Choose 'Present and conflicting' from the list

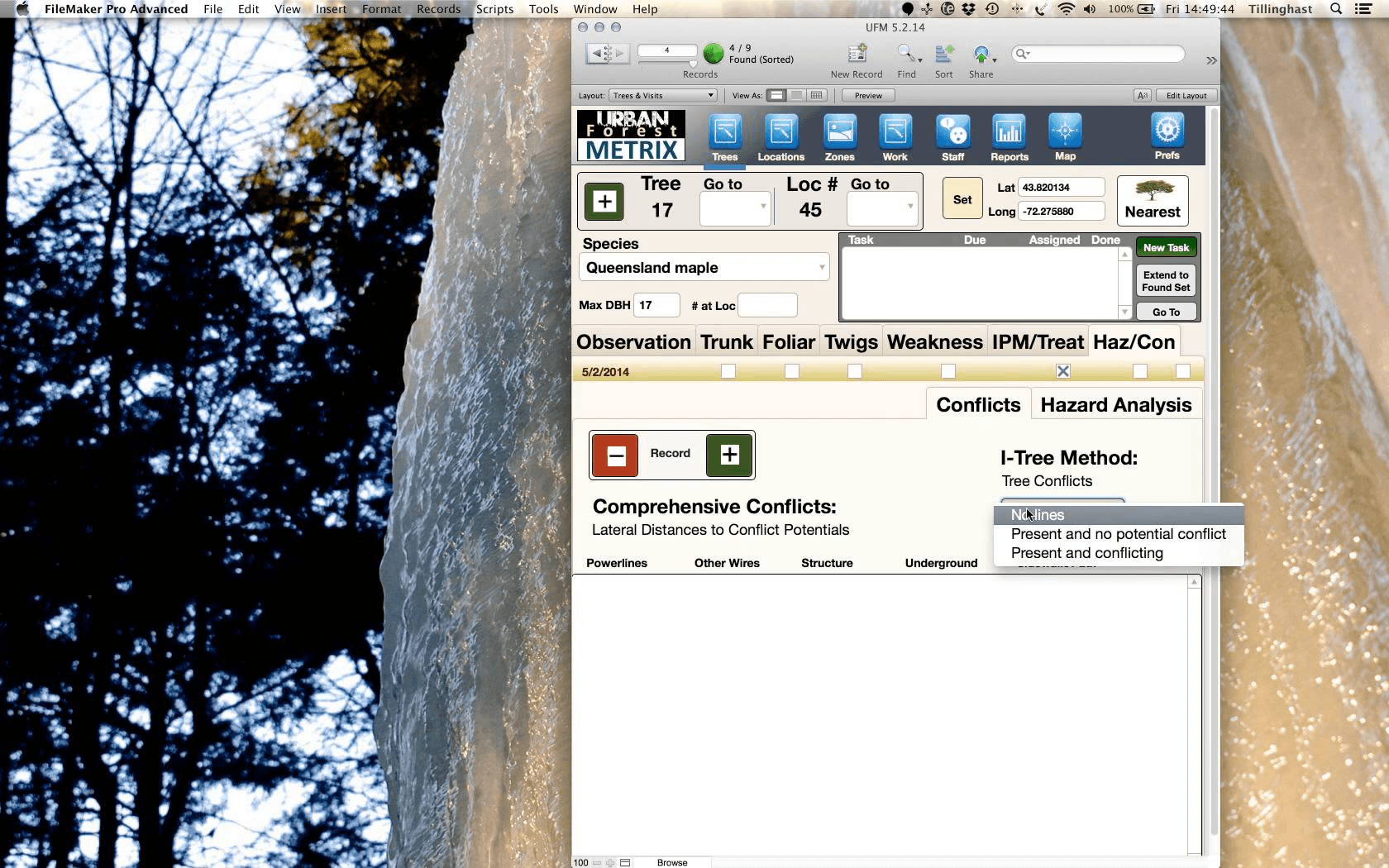coord(1086,553)
